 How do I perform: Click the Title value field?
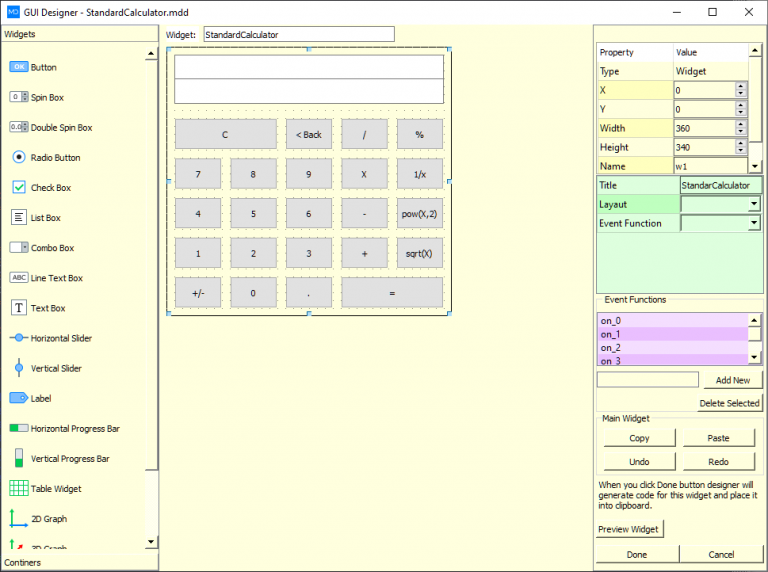(x=721, y=185)
